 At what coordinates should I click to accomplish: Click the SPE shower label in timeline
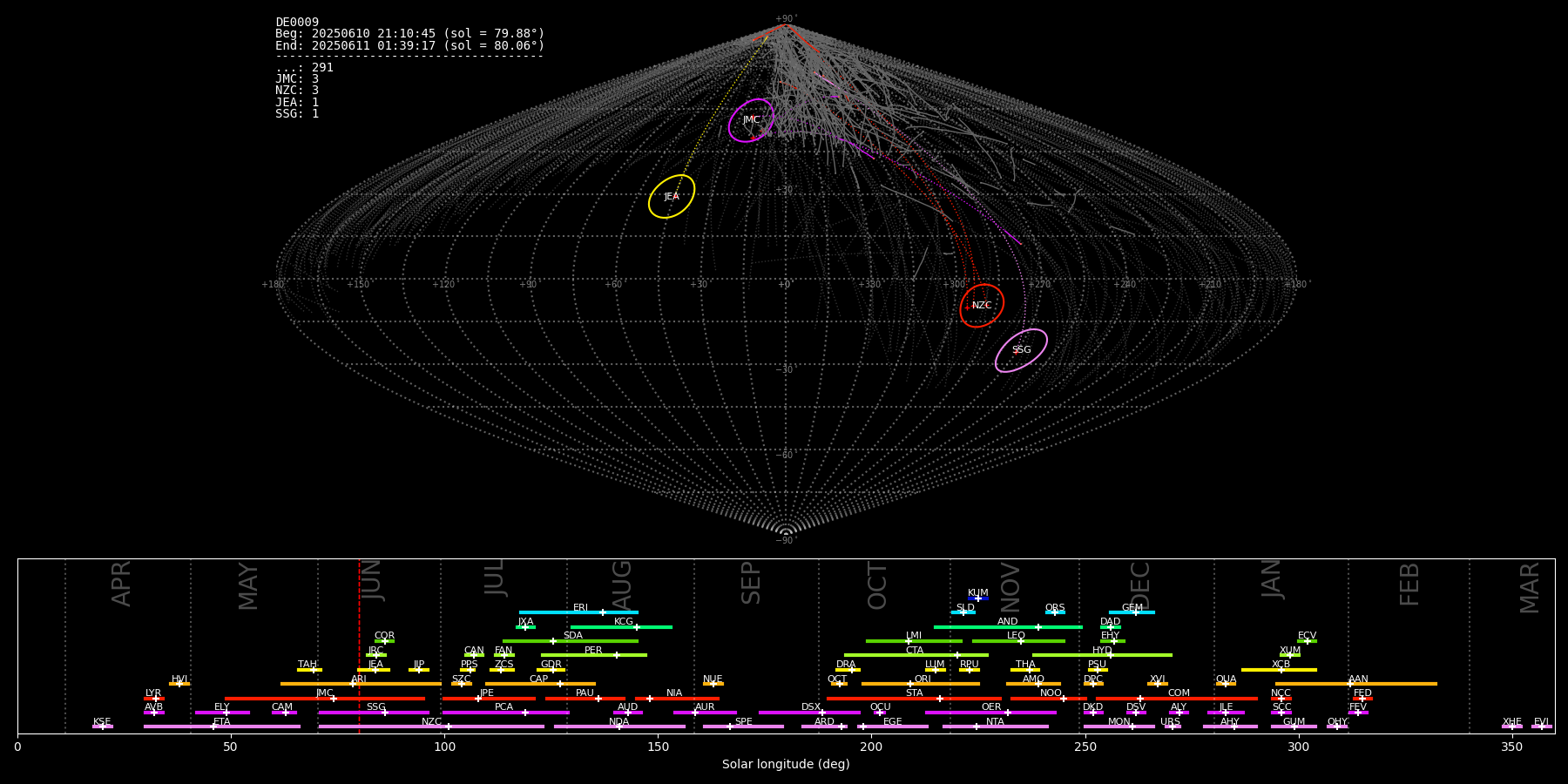coord(743,722)
